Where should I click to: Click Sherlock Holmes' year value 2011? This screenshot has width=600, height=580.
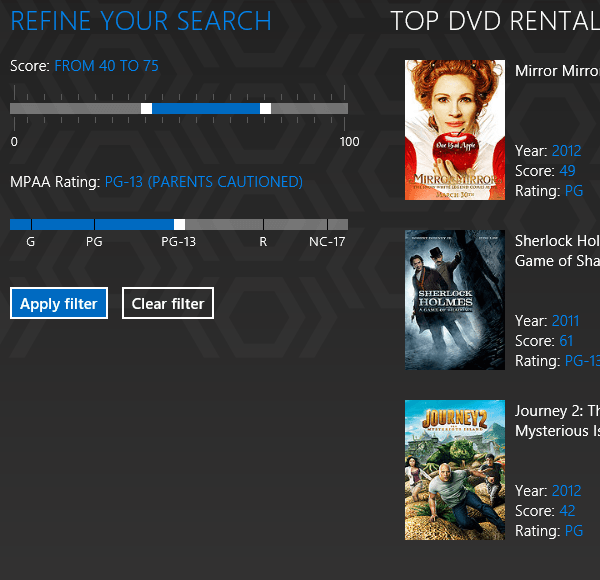tap(566, 321)
